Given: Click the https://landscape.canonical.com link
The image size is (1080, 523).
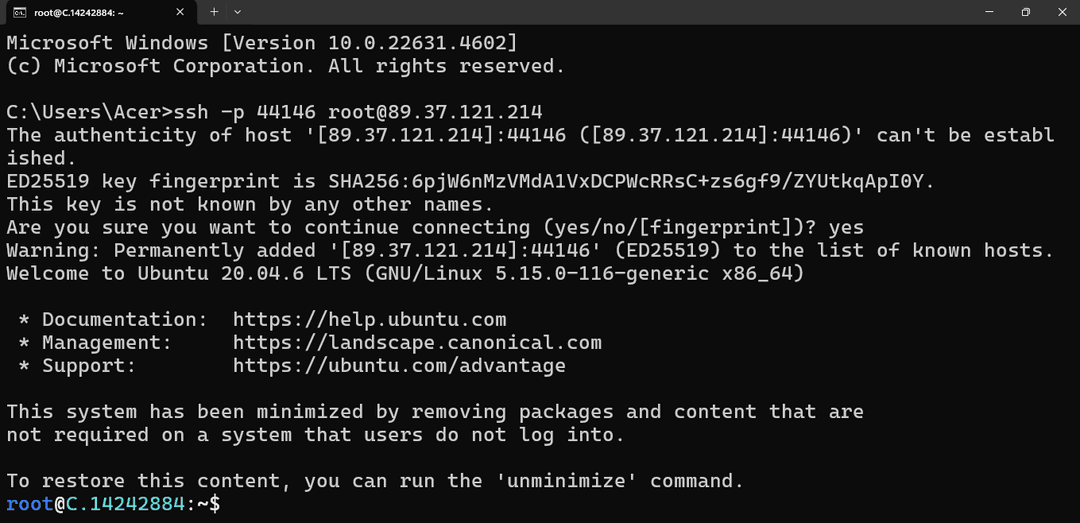Looking at the screenshot, I should pos(417,342).
